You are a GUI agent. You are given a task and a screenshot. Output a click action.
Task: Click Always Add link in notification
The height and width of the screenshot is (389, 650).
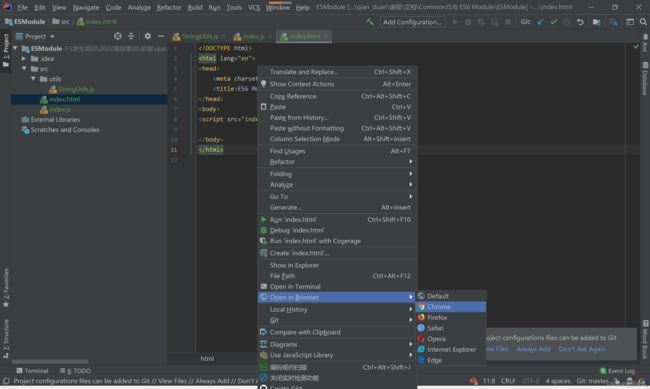click(x=534, y=349)
